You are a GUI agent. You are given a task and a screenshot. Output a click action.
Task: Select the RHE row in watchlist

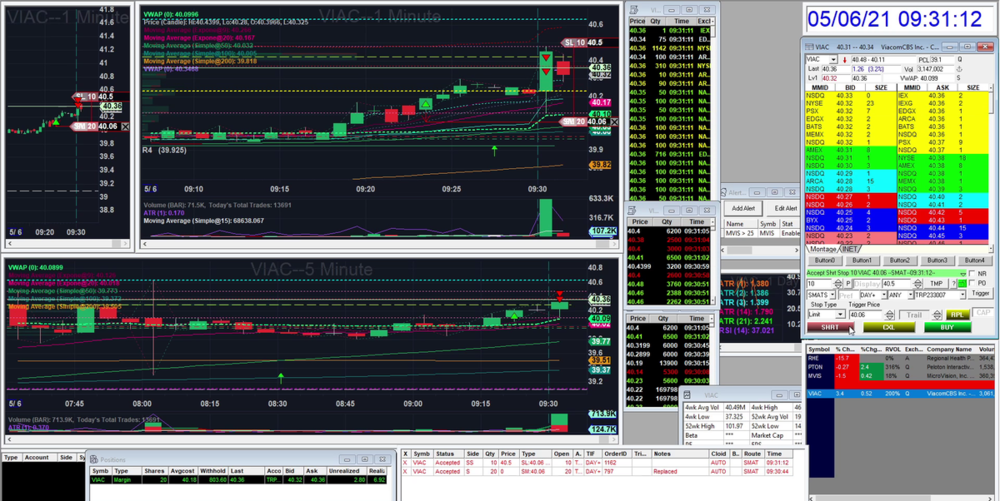901,358
